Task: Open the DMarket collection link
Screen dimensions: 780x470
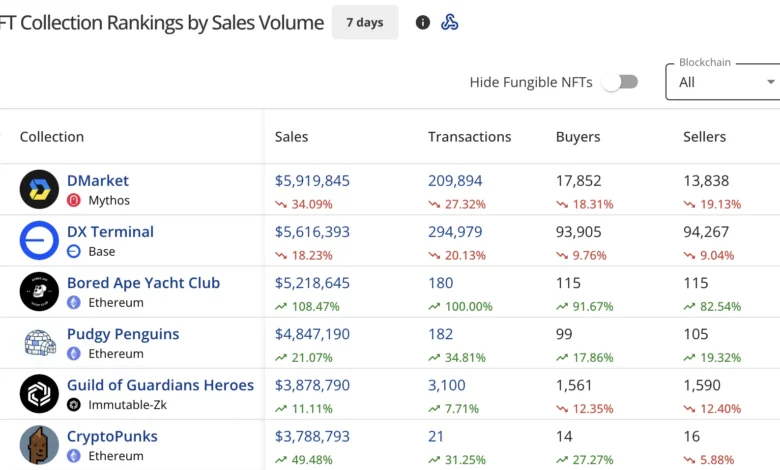Action: point(98,181)
